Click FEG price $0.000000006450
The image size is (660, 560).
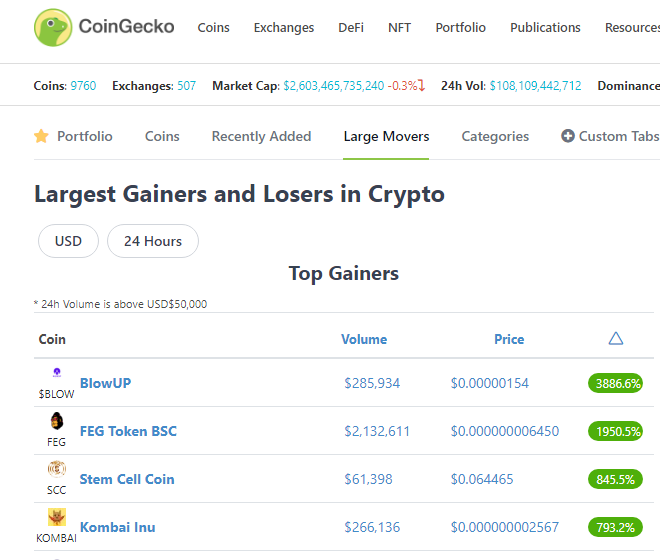pyautogui.click(x=505, y=431)
